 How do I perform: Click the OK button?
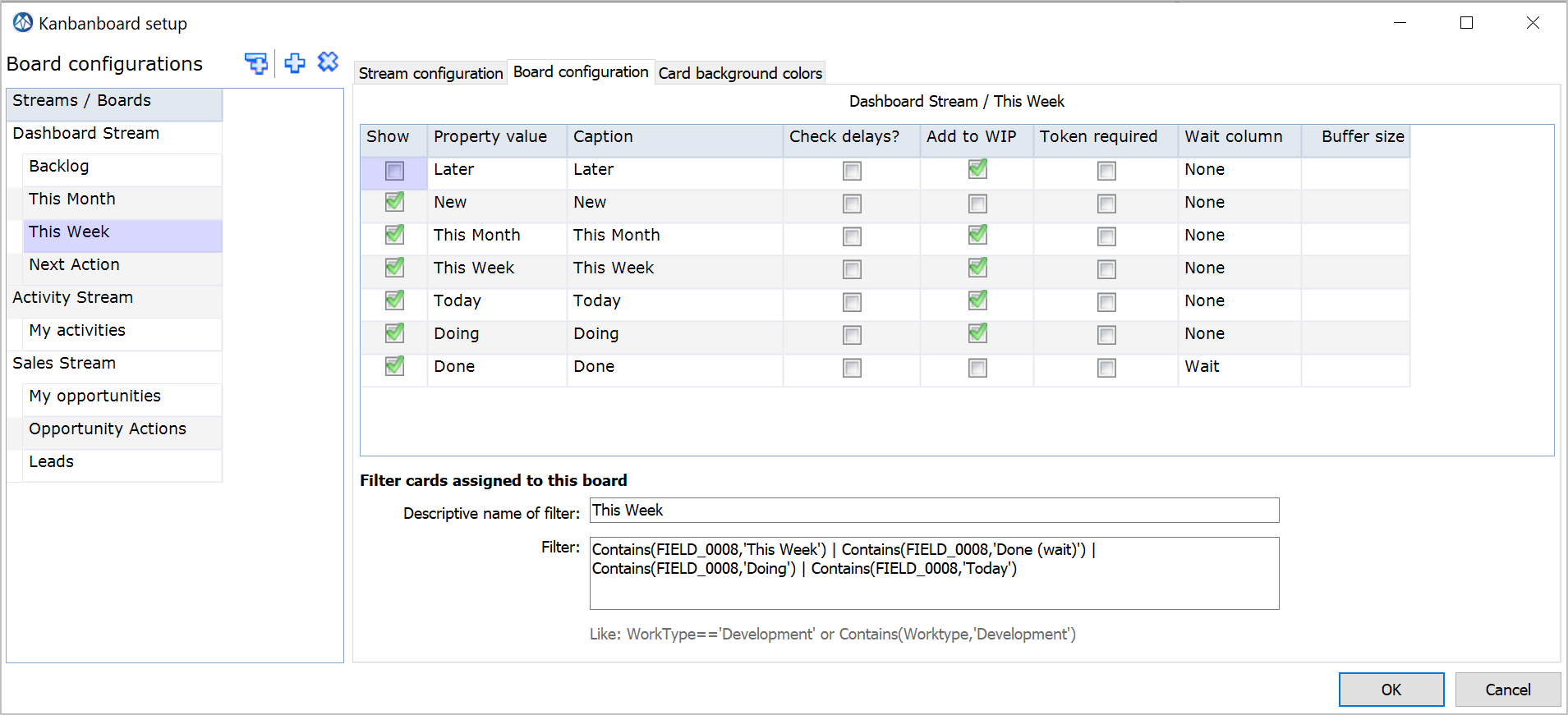point(1391,690)
